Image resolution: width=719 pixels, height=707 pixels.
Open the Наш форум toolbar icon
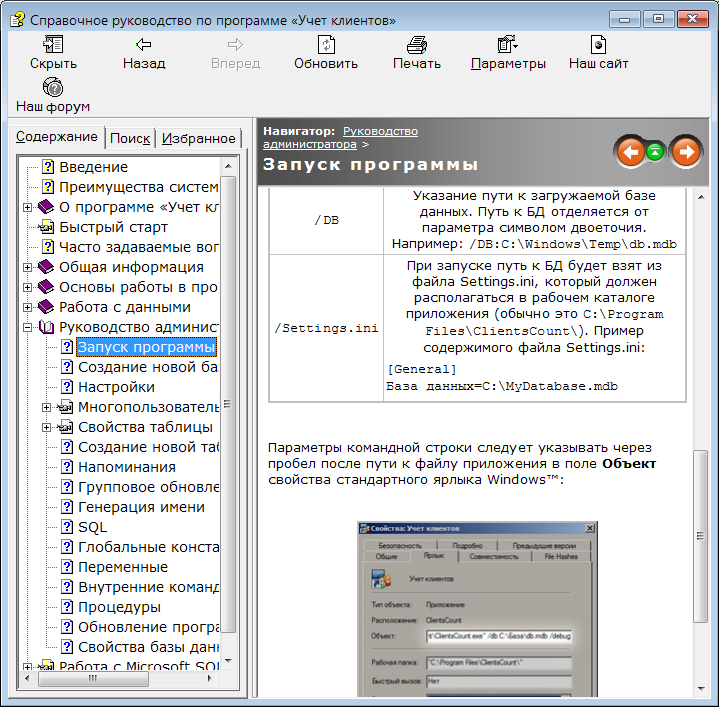[x=53, y=88]
